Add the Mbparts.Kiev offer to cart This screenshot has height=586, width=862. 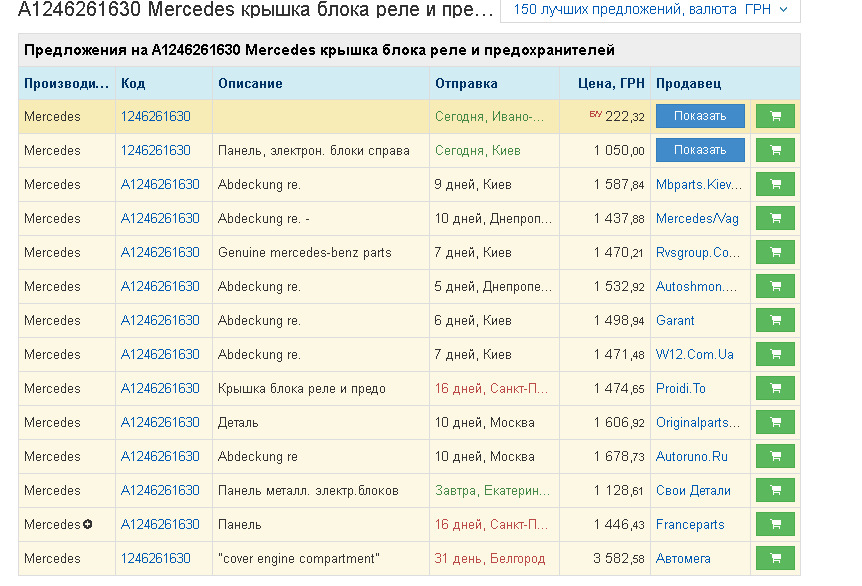point(775,184)
